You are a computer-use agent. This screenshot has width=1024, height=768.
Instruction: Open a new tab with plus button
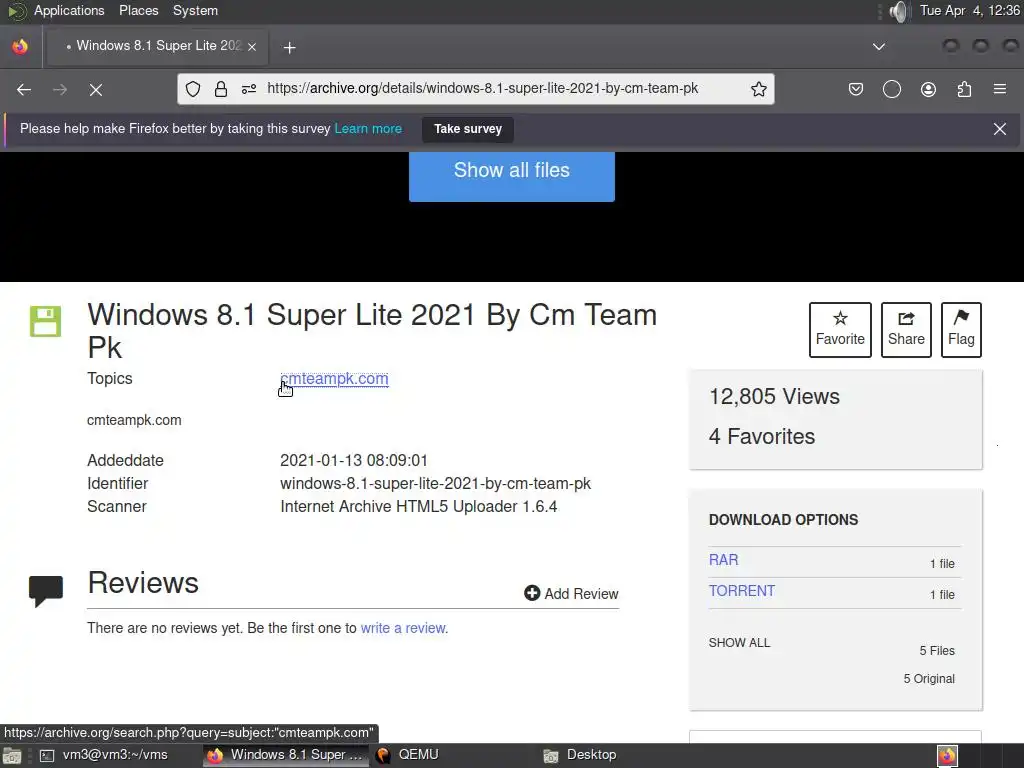(x=289, y=47)
